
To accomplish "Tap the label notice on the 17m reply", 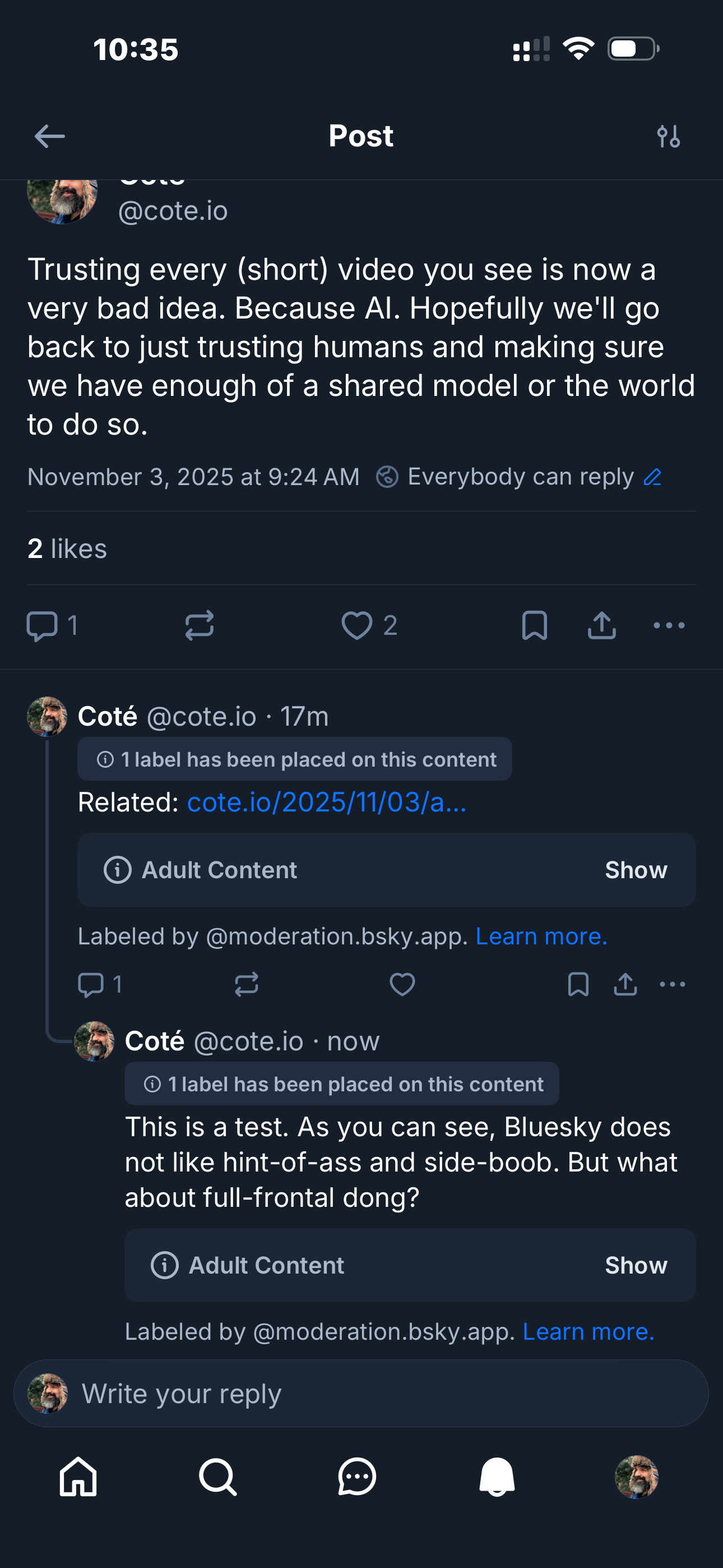I will [x=295, y=759].
